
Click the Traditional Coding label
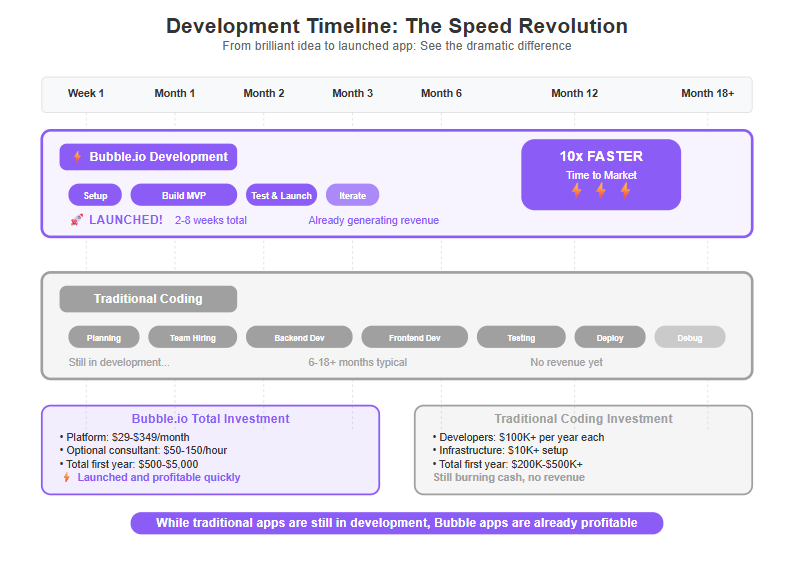[148, 299]
